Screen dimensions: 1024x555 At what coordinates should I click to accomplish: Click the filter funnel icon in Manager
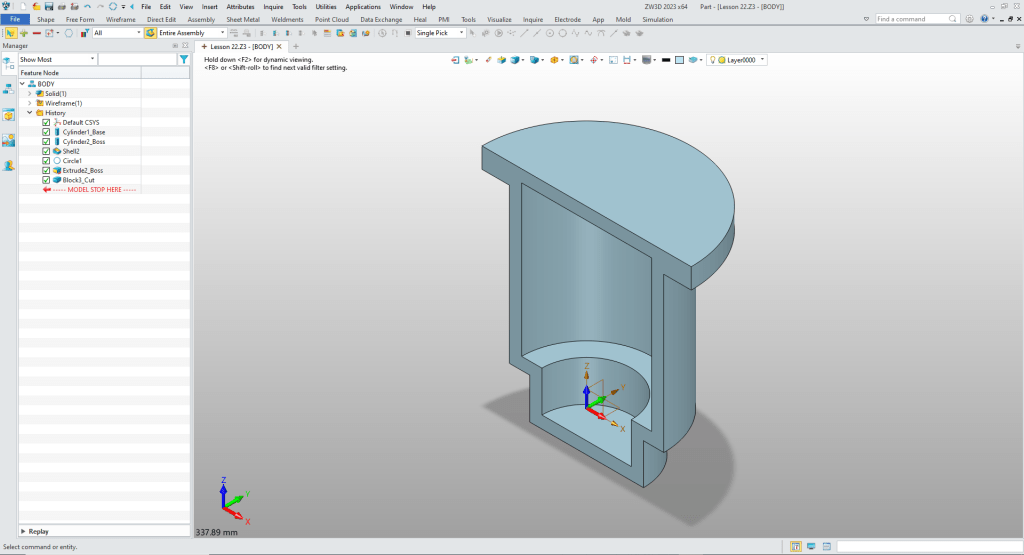tap(183, 59)
